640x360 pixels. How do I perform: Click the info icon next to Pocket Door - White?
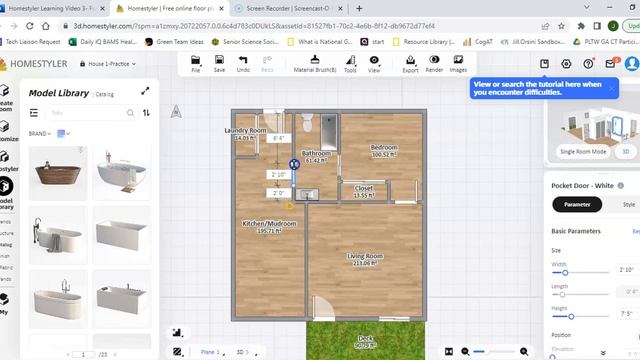[x=620, y=185]
